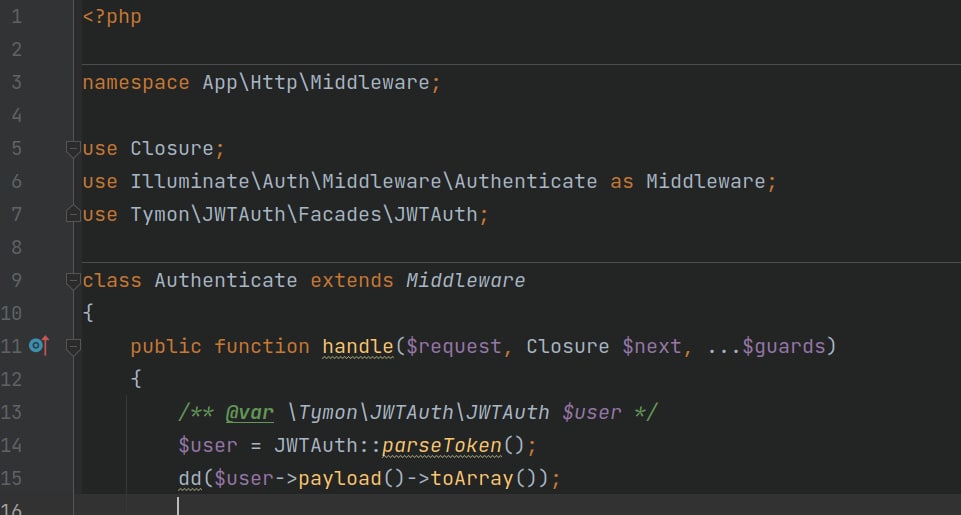Image resolution: width=961 pixels, height=515 pixels.
Task: Click the "Middleware" alias on line 6
Action: click(x=705, y=181)
